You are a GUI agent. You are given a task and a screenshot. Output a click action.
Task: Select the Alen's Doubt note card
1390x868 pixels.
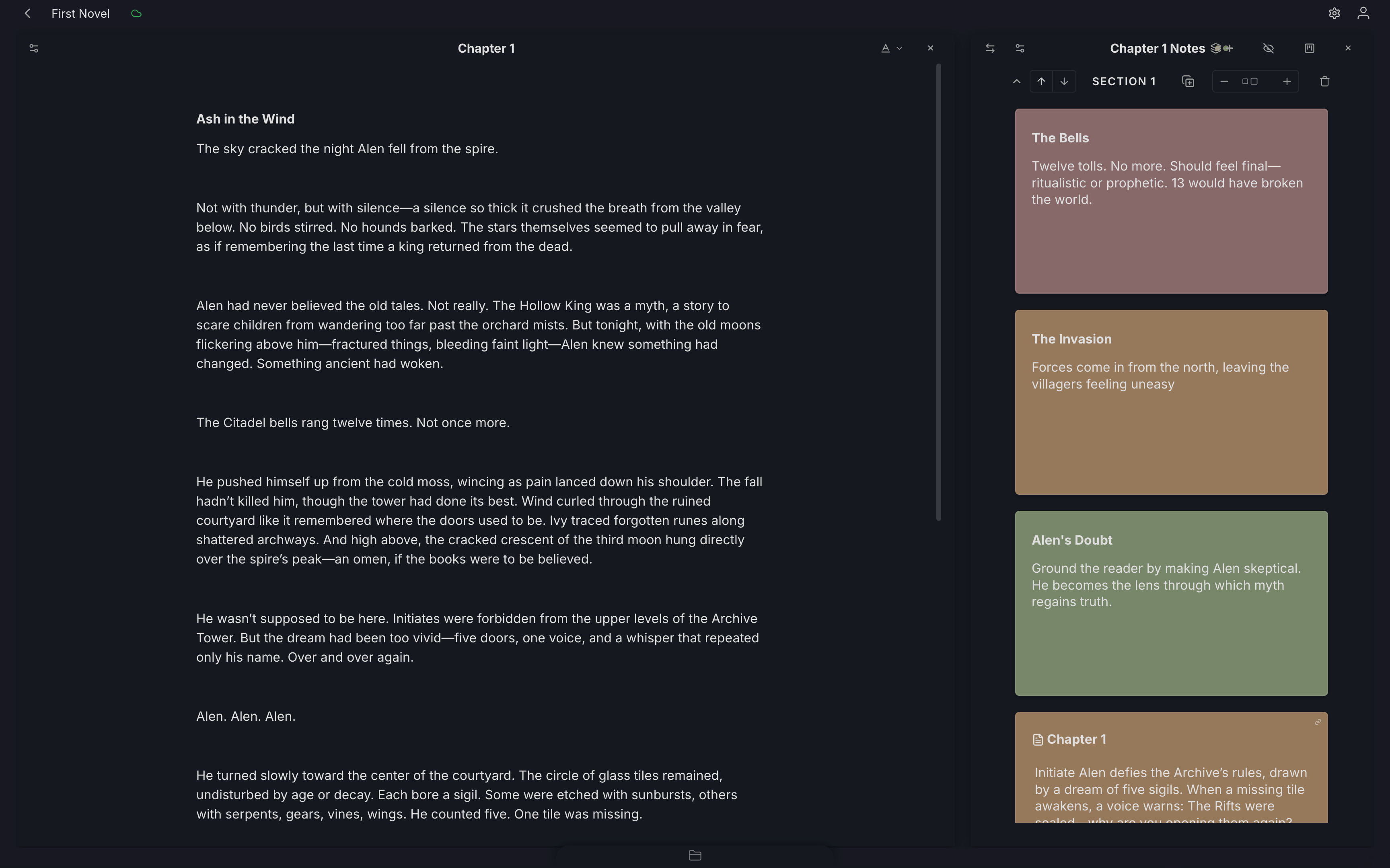point(1171,603)
